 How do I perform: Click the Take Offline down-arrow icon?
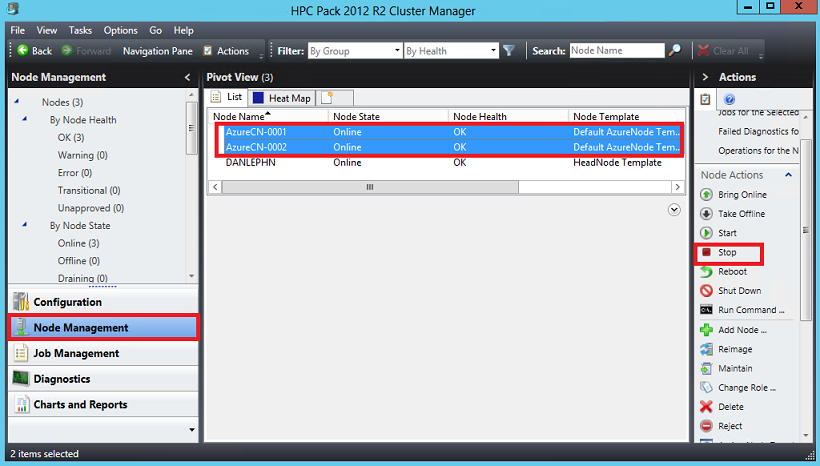pos(706,214)
